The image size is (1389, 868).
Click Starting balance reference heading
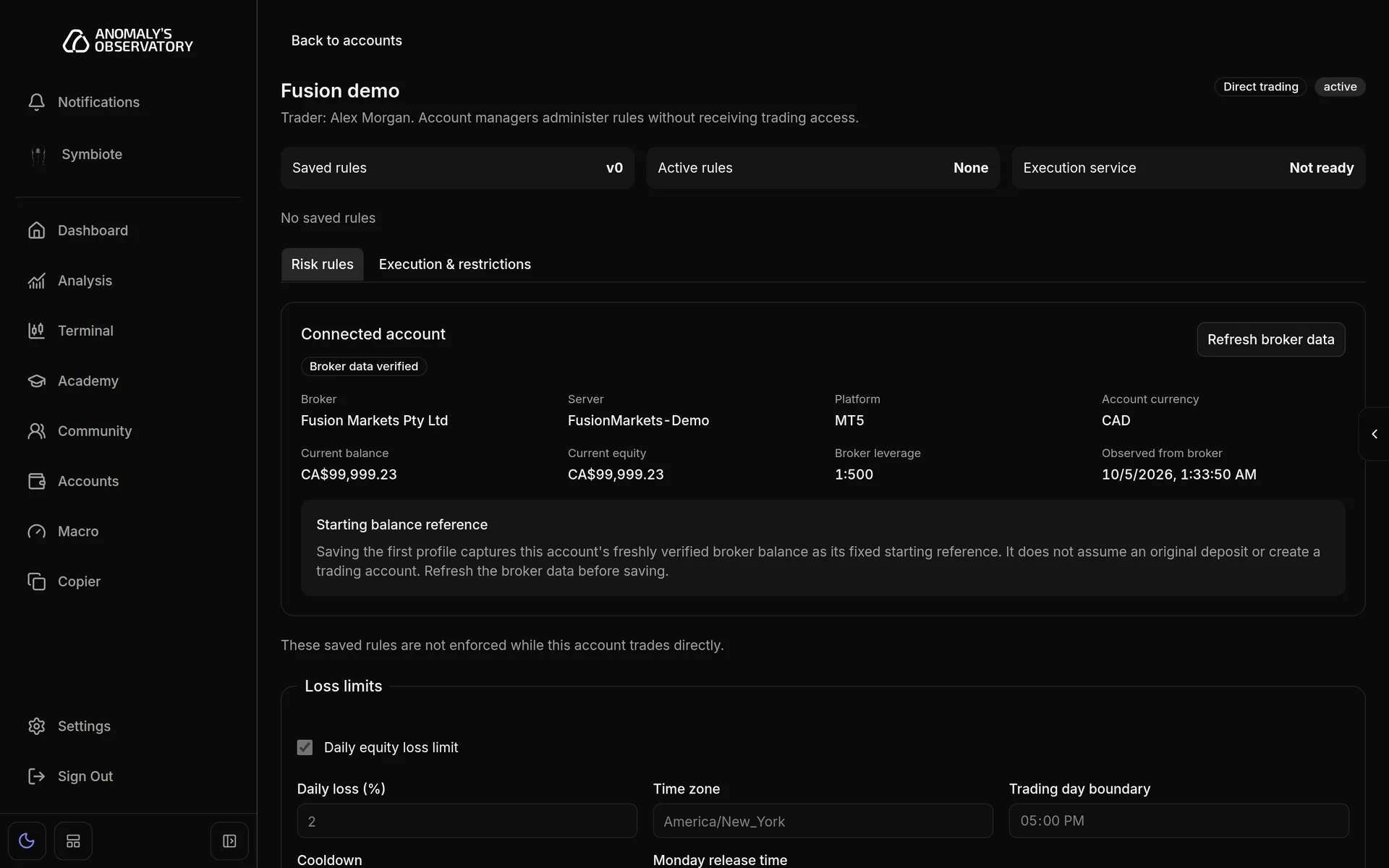coord(402,524)
